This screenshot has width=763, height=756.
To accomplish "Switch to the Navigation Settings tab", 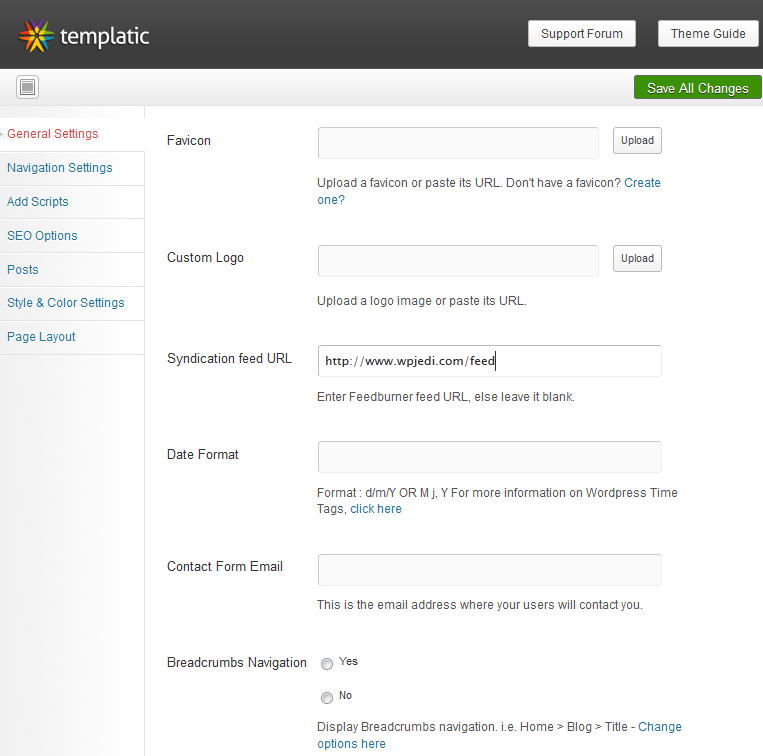I will pos(59,168).
